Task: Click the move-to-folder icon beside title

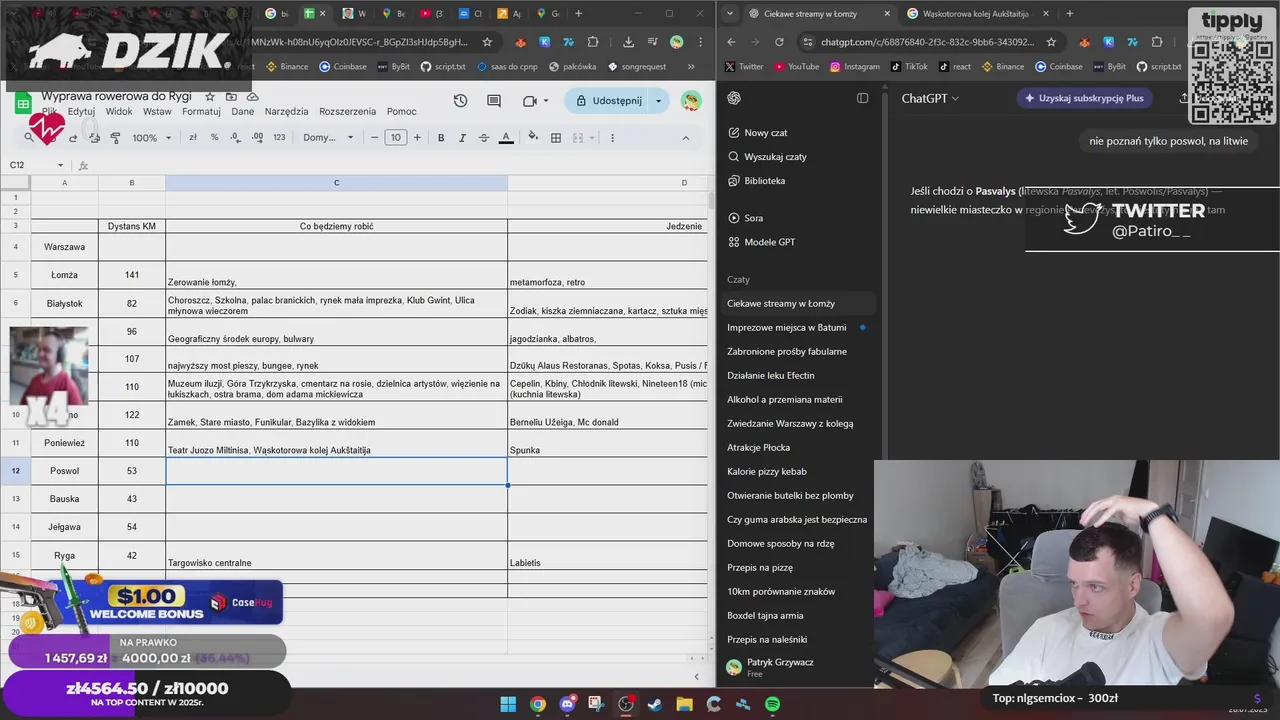Action: (x=231, y=97)
